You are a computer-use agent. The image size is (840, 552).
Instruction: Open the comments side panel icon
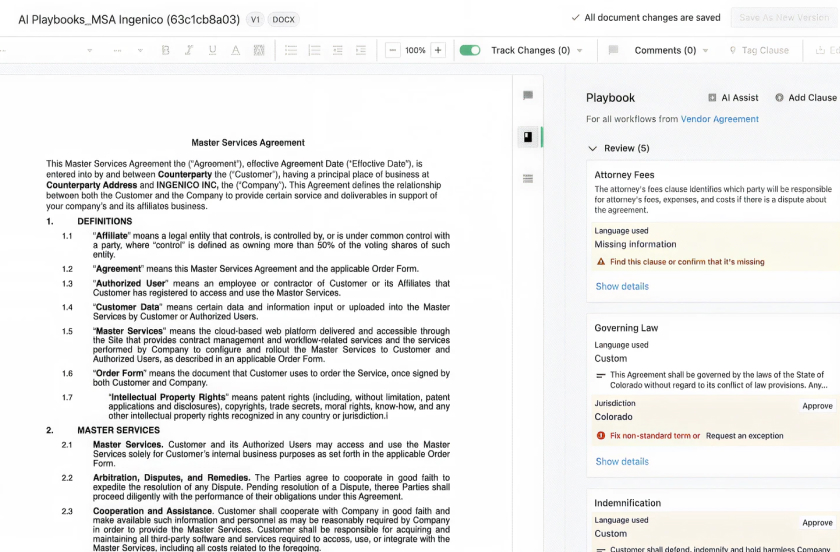click(528, 95)
